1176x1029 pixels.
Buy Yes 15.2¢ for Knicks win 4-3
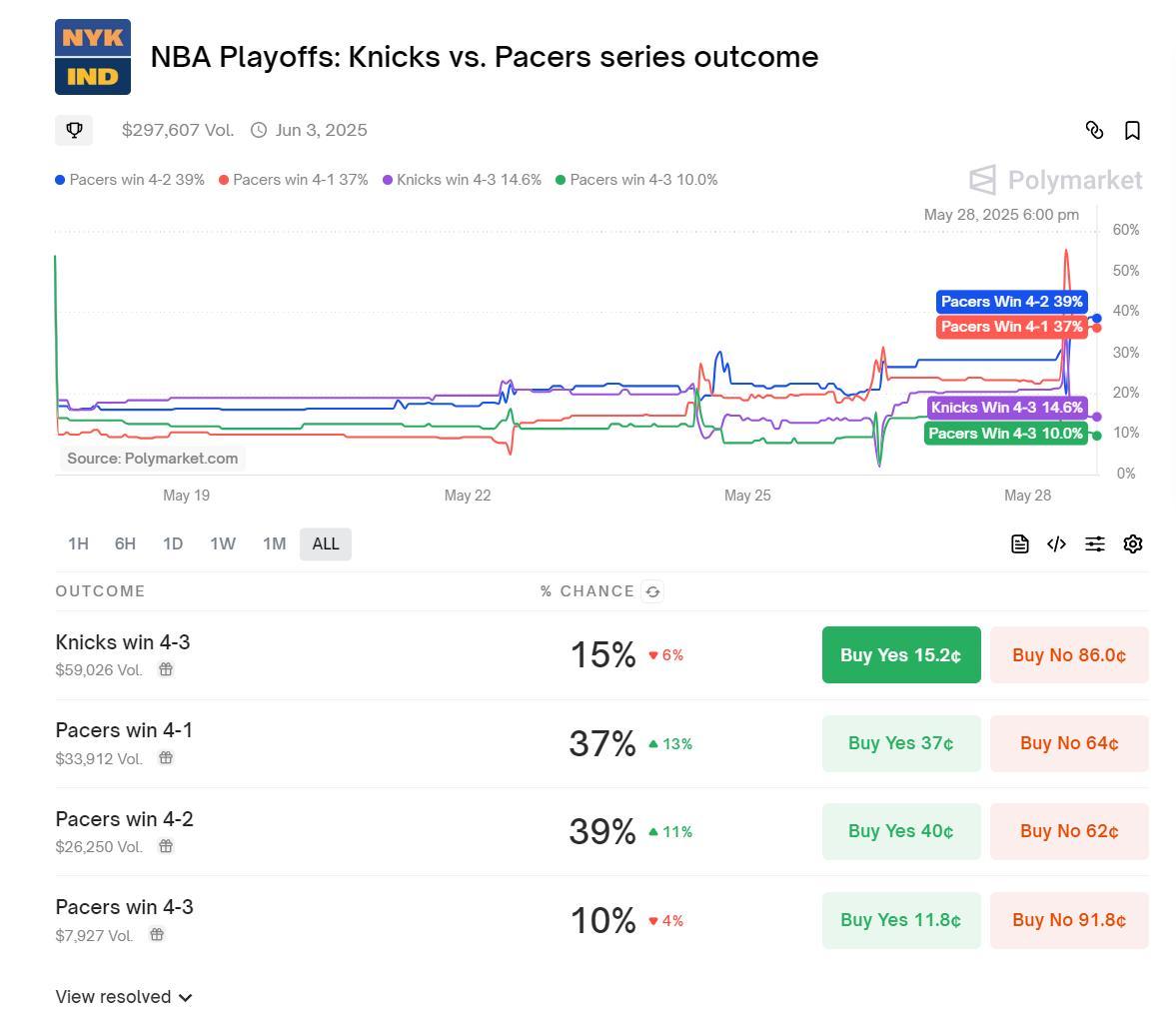pyautogui.click(x=901, y=655)
